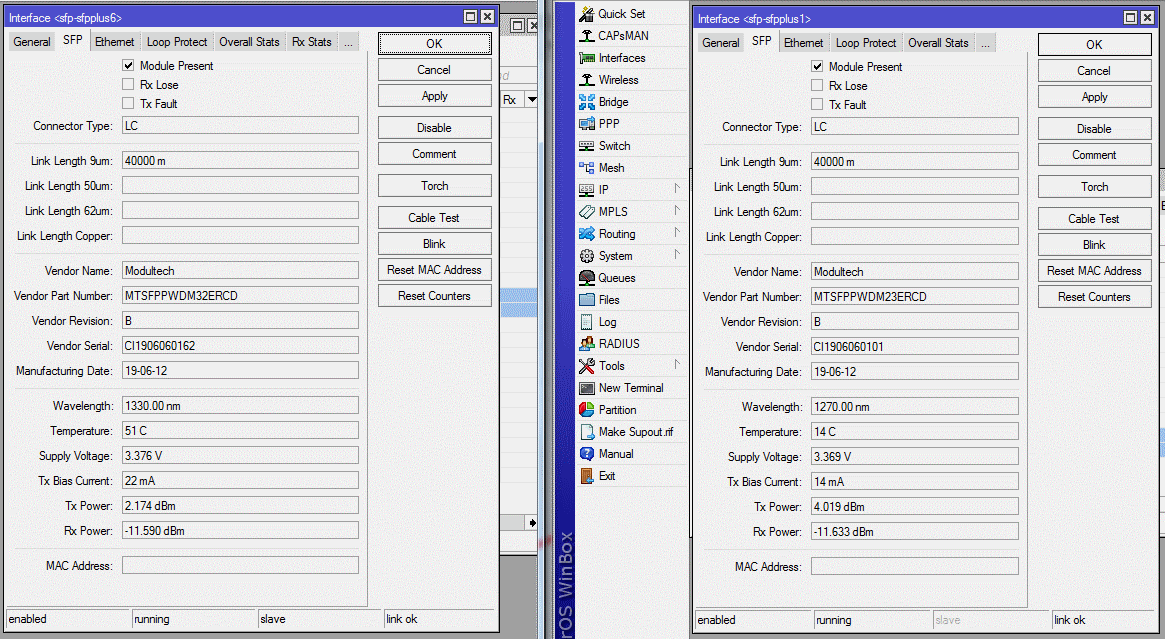The height and width of the screenshot is (639, 1165).
Task: Click Reset Counters in sfp-sfpplus1 window
Action: 1094,297
